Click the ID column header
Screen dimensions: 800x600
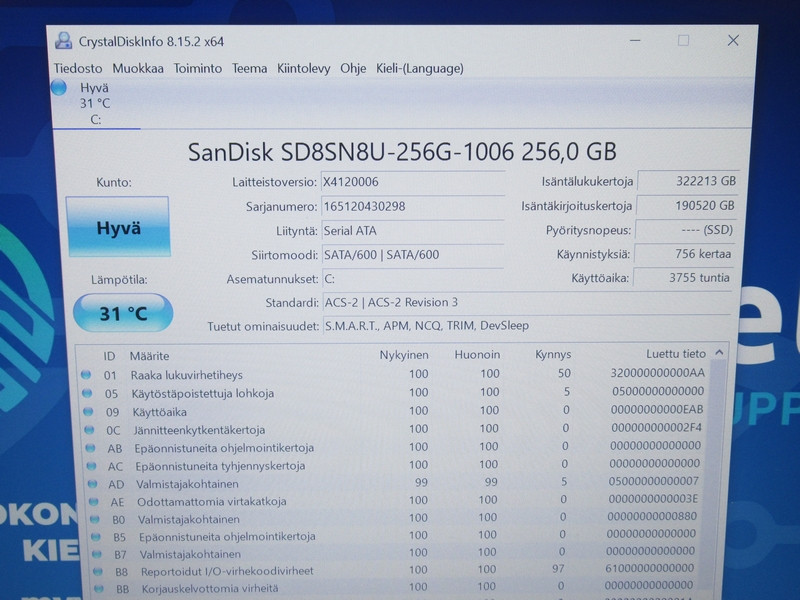point(109,356)
